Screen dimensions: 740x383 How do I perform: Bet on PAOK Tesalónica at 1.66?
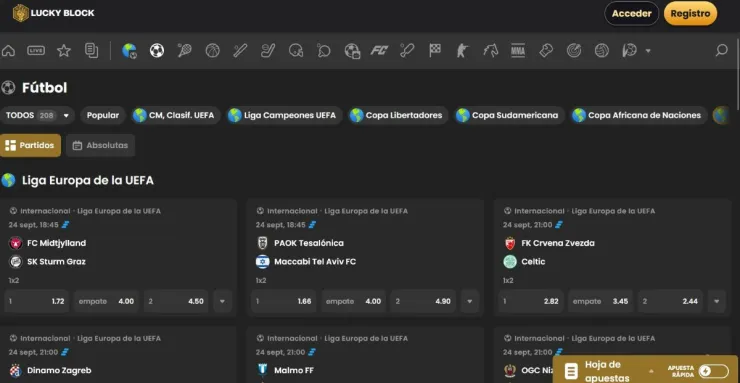pos(284,301)
